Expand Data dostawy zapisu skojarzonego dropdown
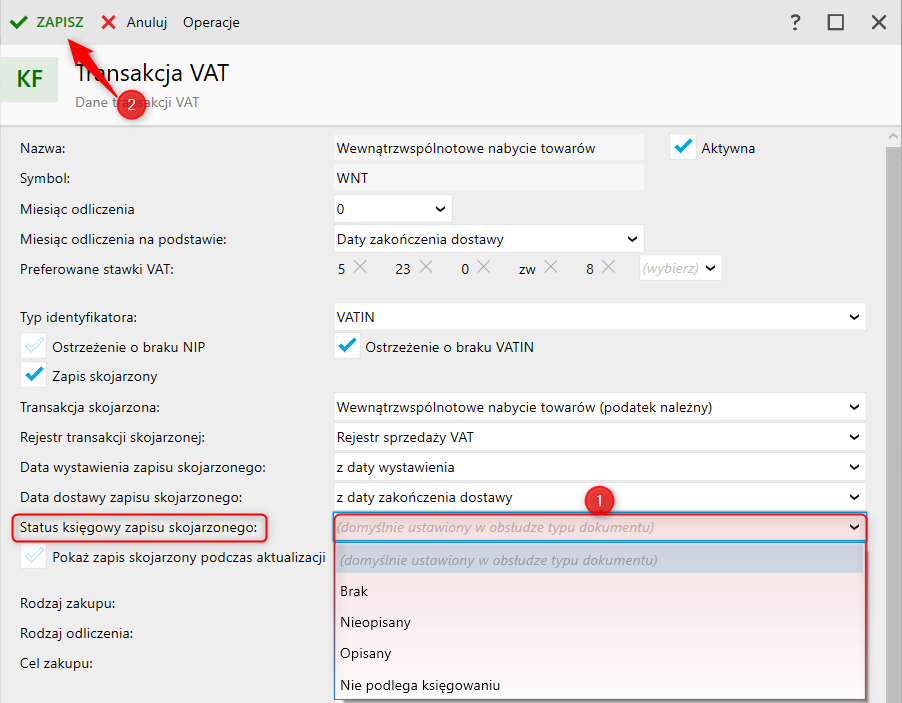The height and width of the screenshot is (703, 902). tap(599, 497)
